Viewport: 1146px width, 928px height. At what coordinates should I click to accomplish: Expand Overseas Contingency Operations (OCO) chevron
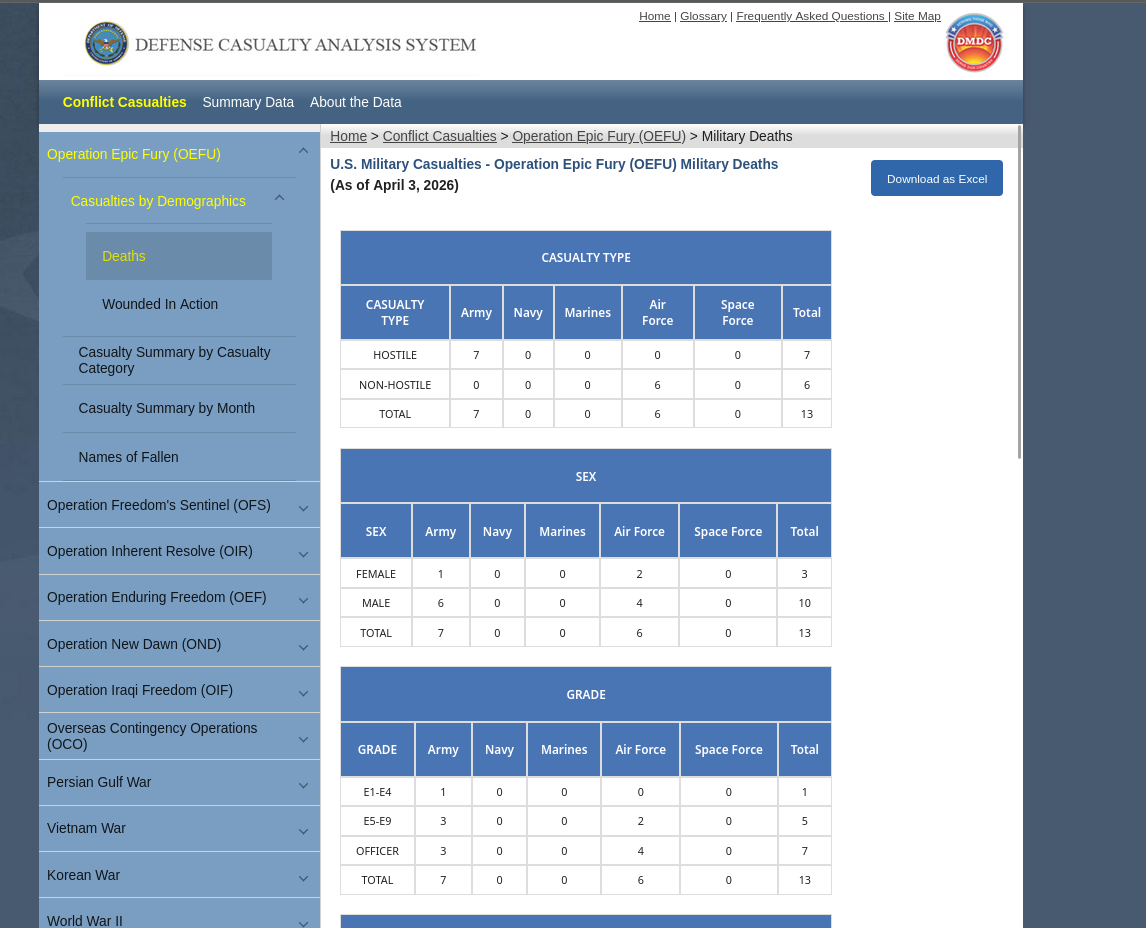(x=303, y=739)
